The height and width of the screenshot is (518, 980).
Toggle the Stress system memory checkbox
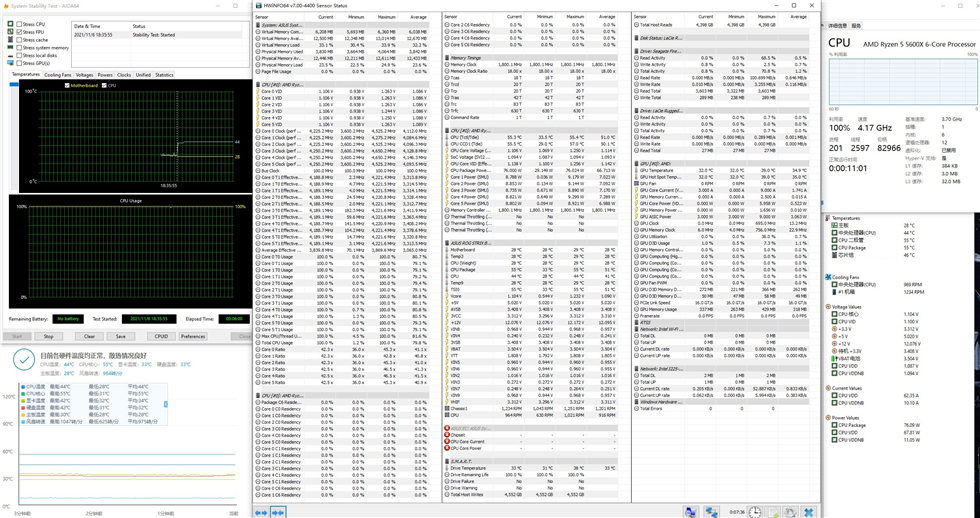point(19,48)
